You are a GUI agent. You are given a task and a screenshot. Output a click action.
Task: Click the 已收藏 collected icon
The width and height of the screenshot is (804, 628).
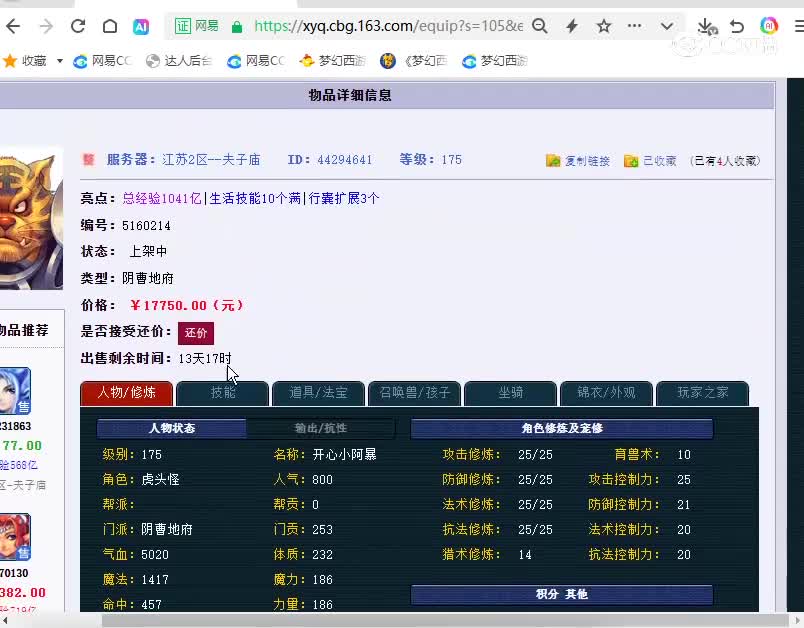pos(631,160)
